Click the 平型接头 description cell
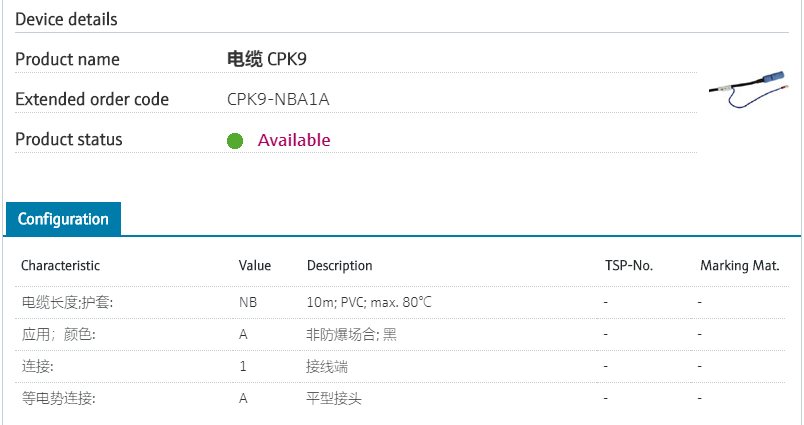804x425 pixels. (333, 398)
